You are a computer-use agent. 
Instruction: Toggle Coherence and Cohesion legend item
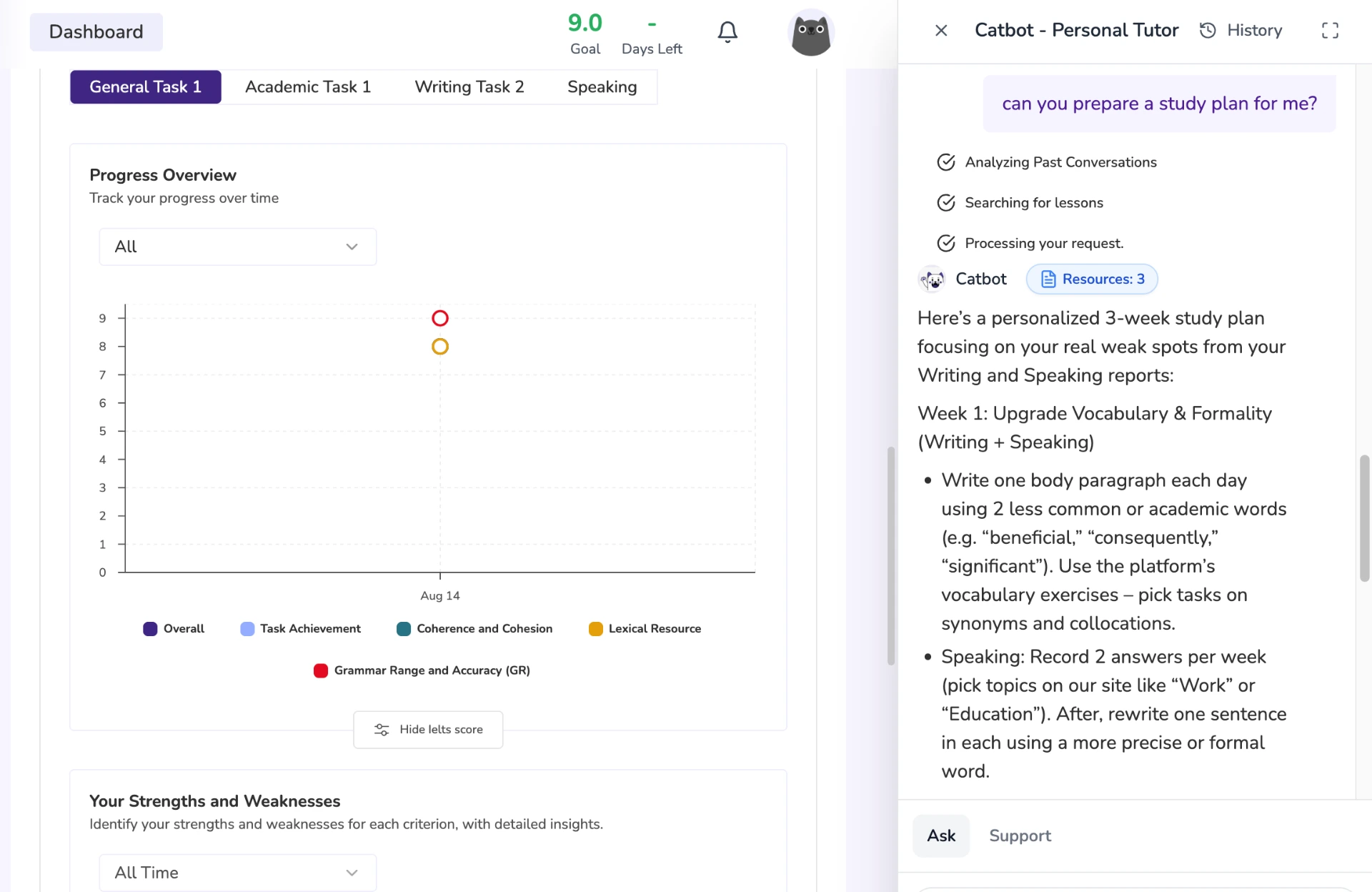(474, 628)
